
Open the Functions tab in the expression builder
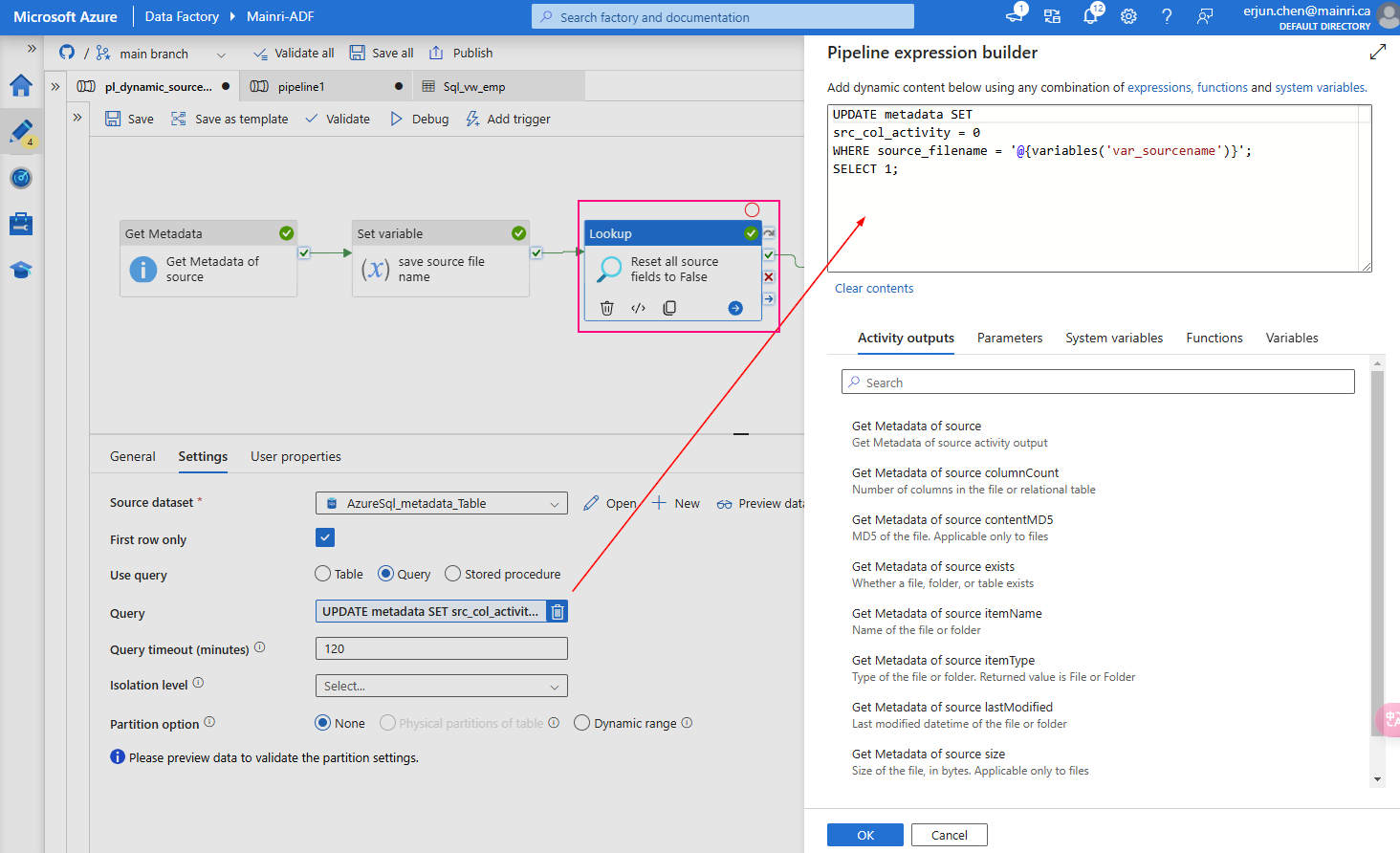tap(1214, 338)
